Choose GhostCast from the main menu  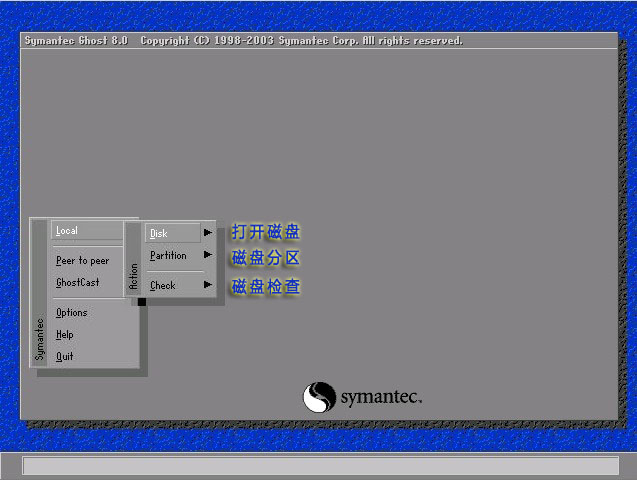78,282
